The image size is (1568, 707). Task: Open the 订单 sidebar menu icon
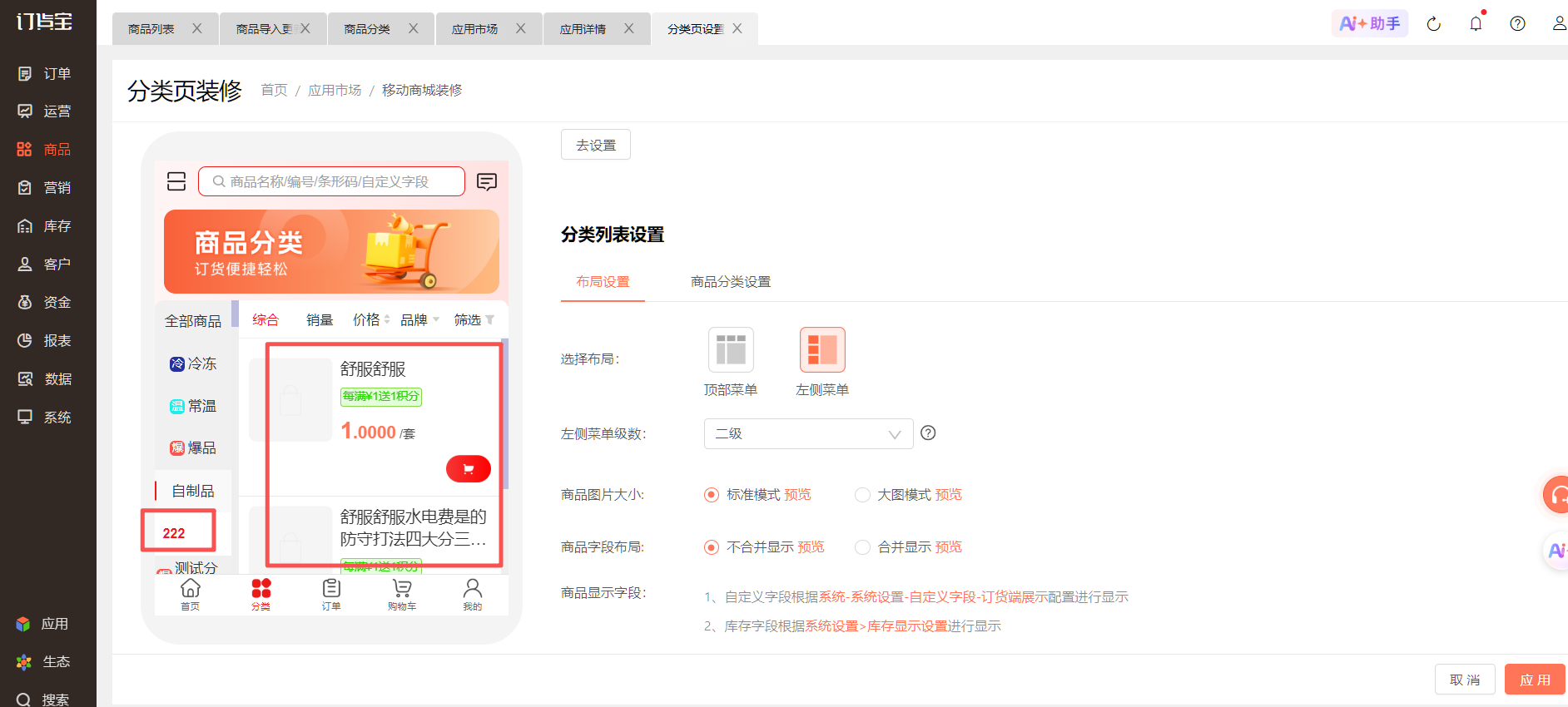point(25,74)
